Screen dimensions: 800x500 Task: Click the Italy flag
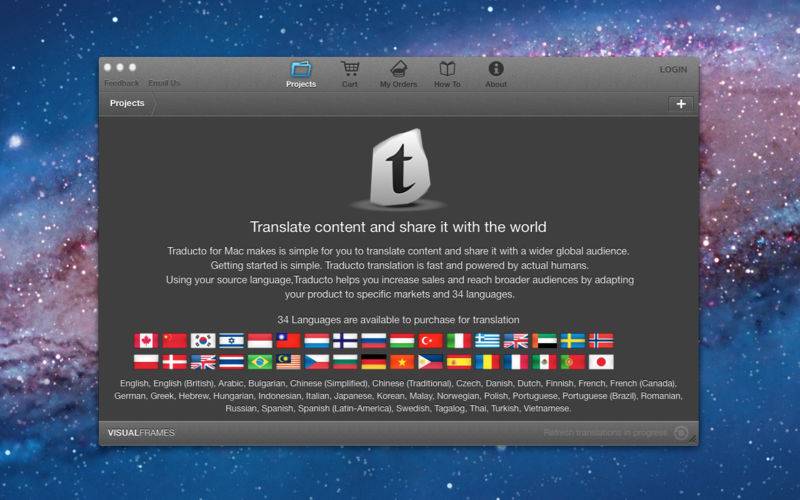tap(459, 341)
